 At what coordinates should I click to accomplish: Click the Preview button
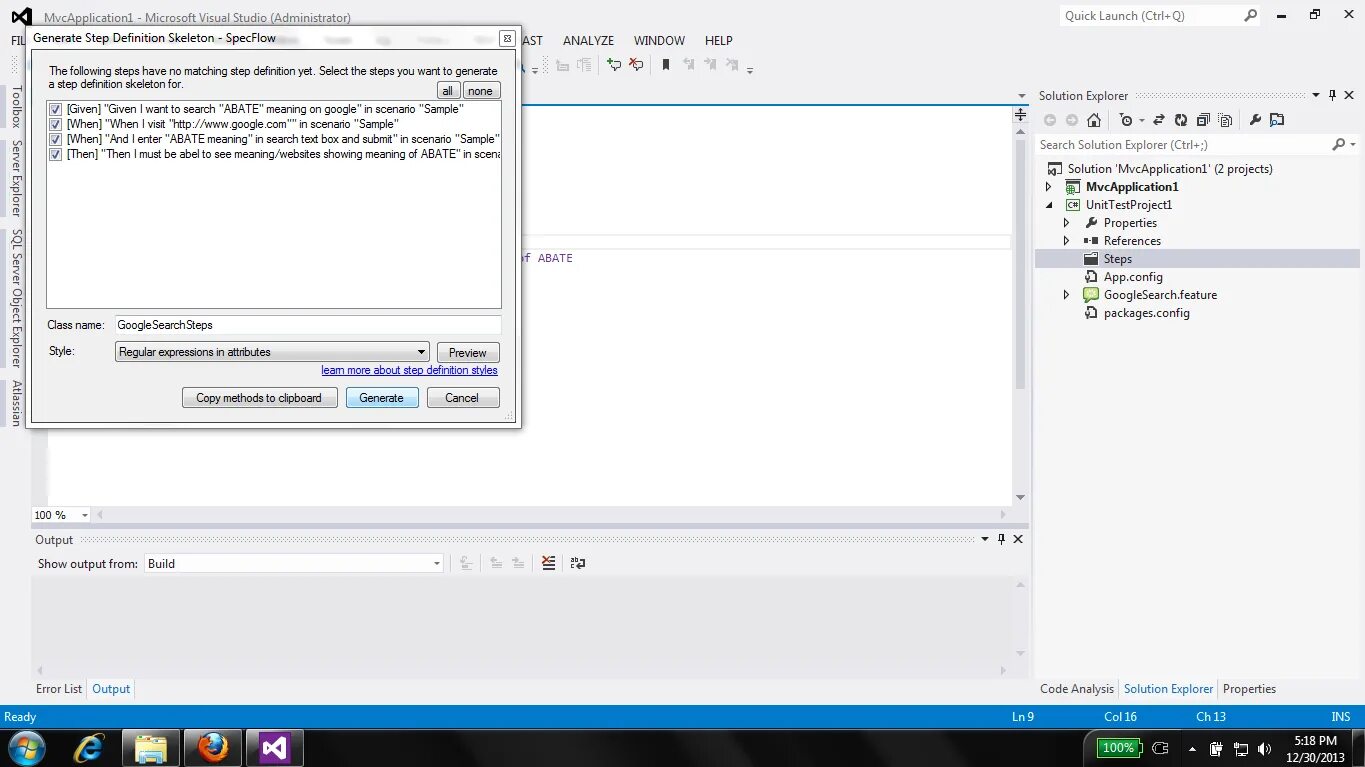[467, 353]
